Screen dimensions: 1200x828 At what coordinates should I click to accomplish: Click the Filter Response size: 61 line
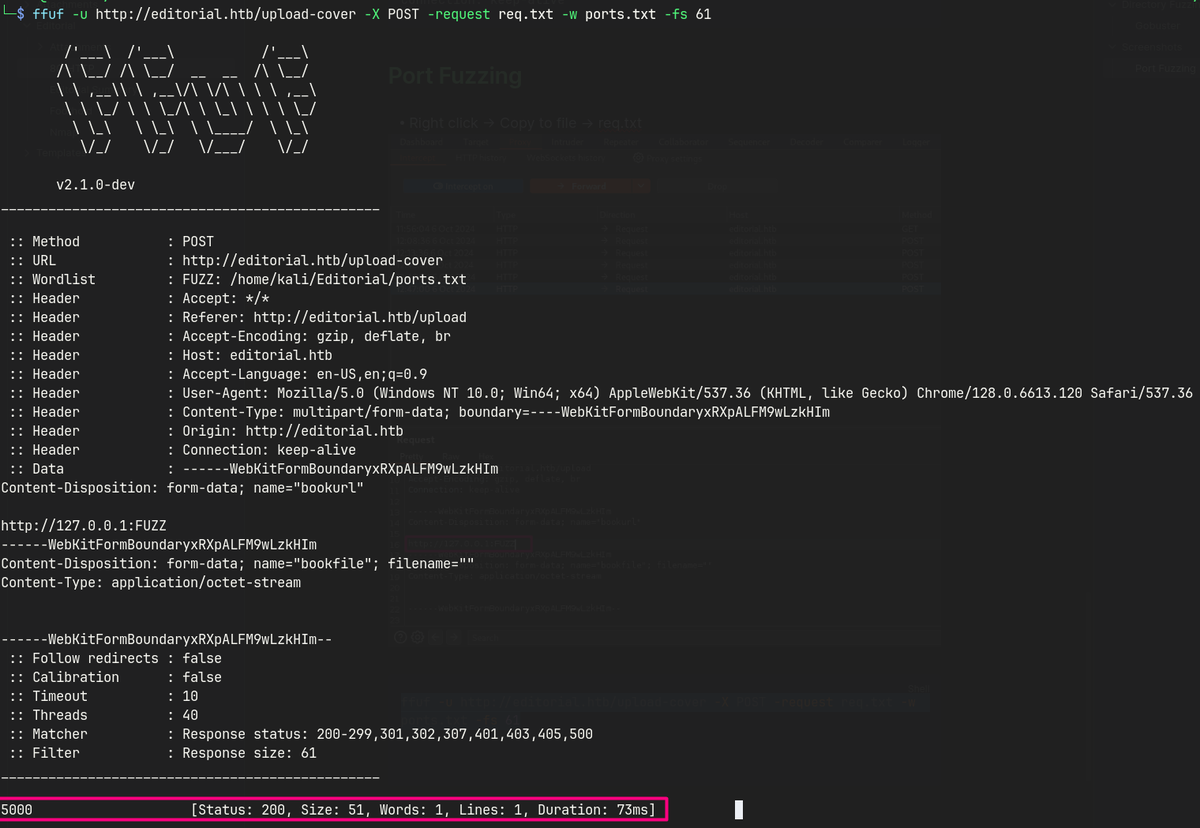[x=162, y=755]
